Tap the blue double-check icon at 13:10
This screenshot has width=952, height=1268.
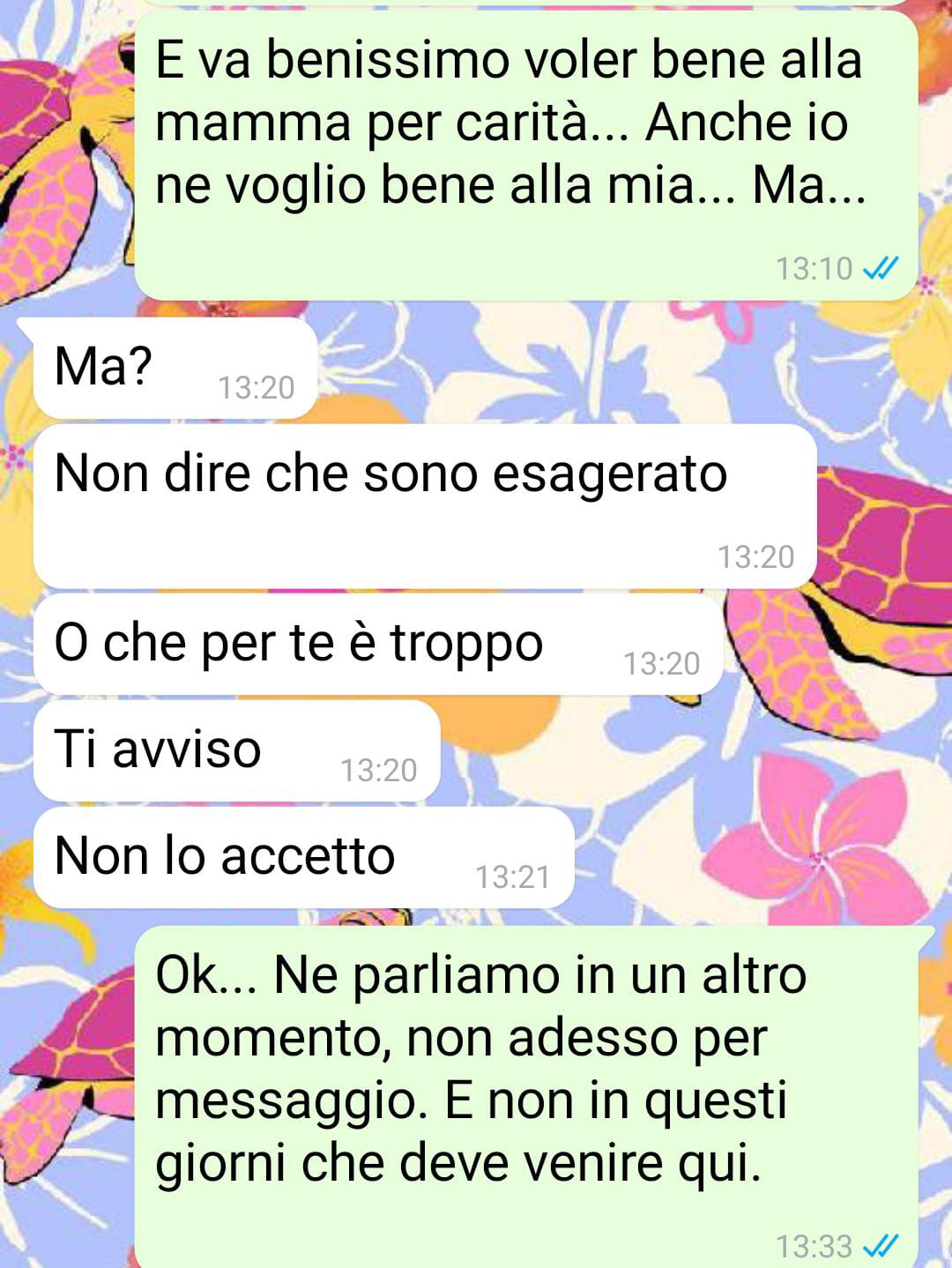[x=880, y=268]
